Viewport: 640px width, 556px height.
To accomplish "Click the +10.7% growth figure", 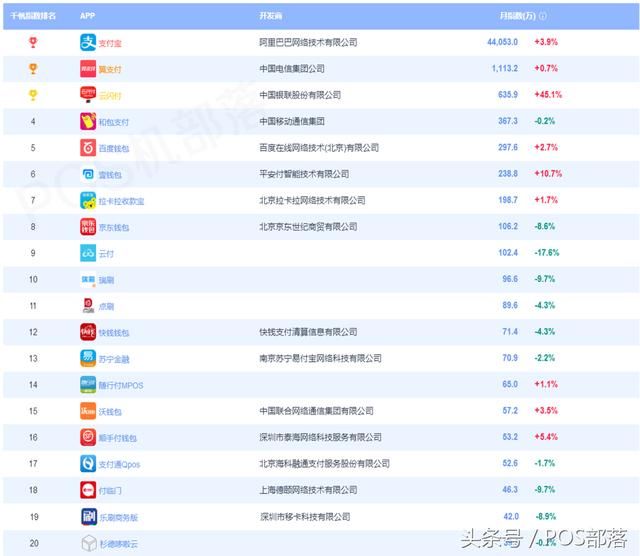I will [548, 174].
